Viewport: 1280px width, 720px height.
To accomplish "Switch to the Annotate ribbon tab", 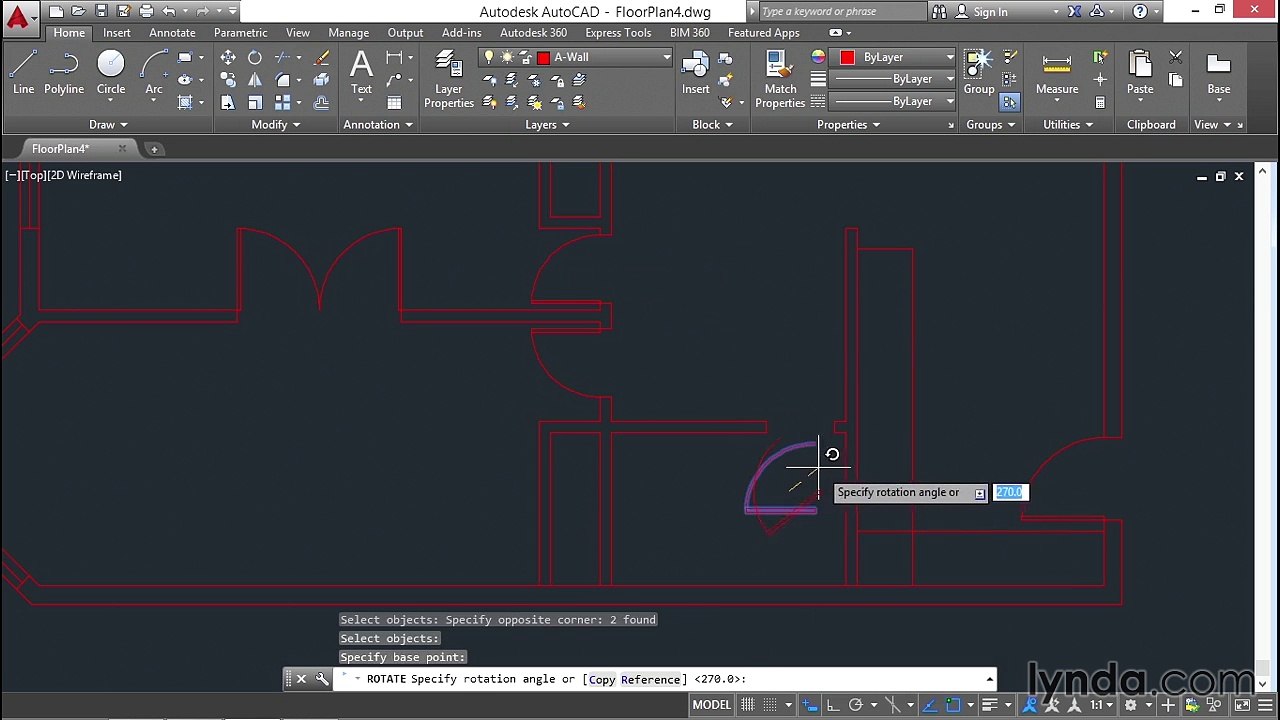I will pos(172,33).
